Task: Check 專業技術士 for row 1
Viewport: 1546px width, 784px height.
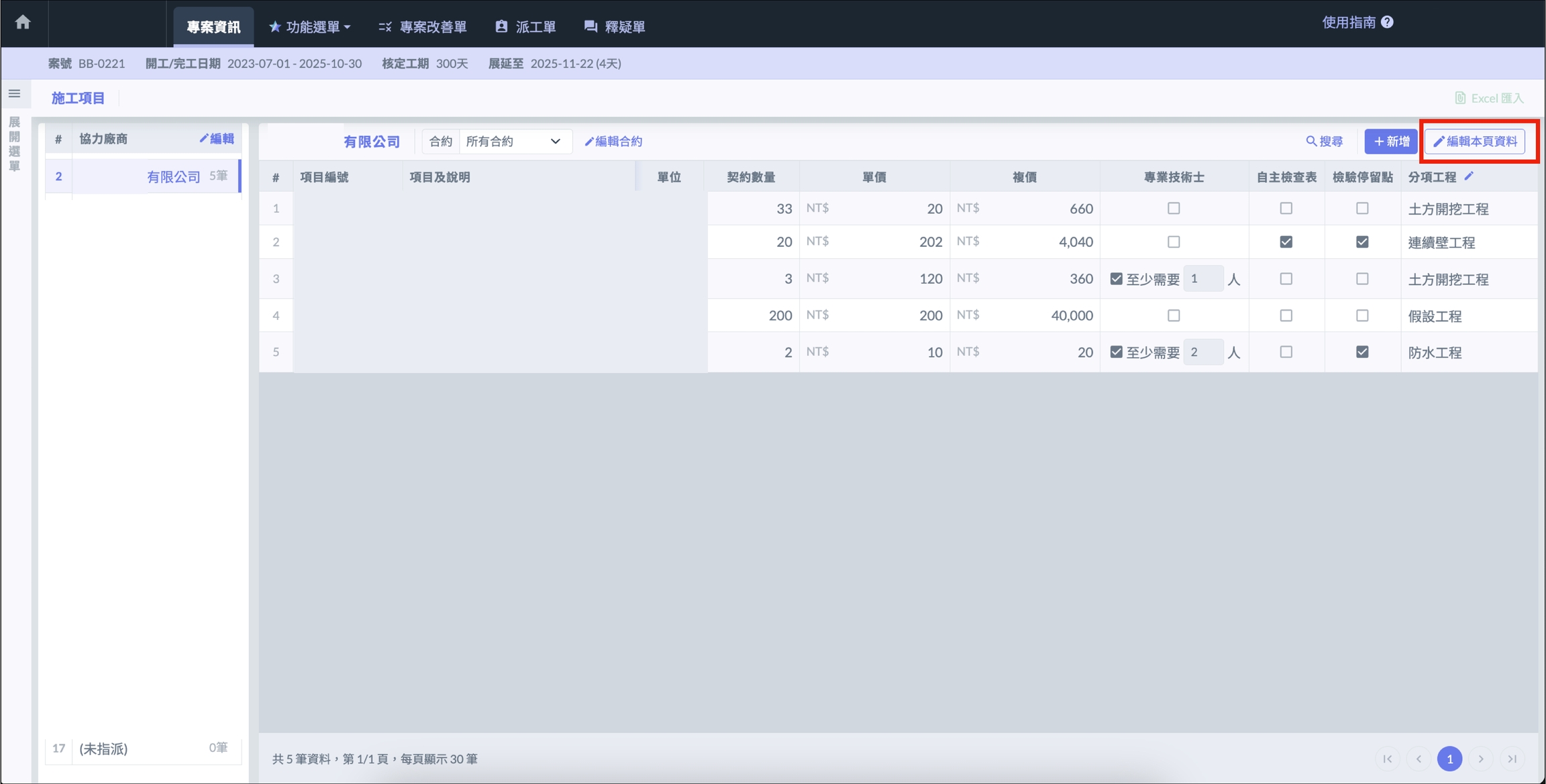Action: click(1174, 208)
